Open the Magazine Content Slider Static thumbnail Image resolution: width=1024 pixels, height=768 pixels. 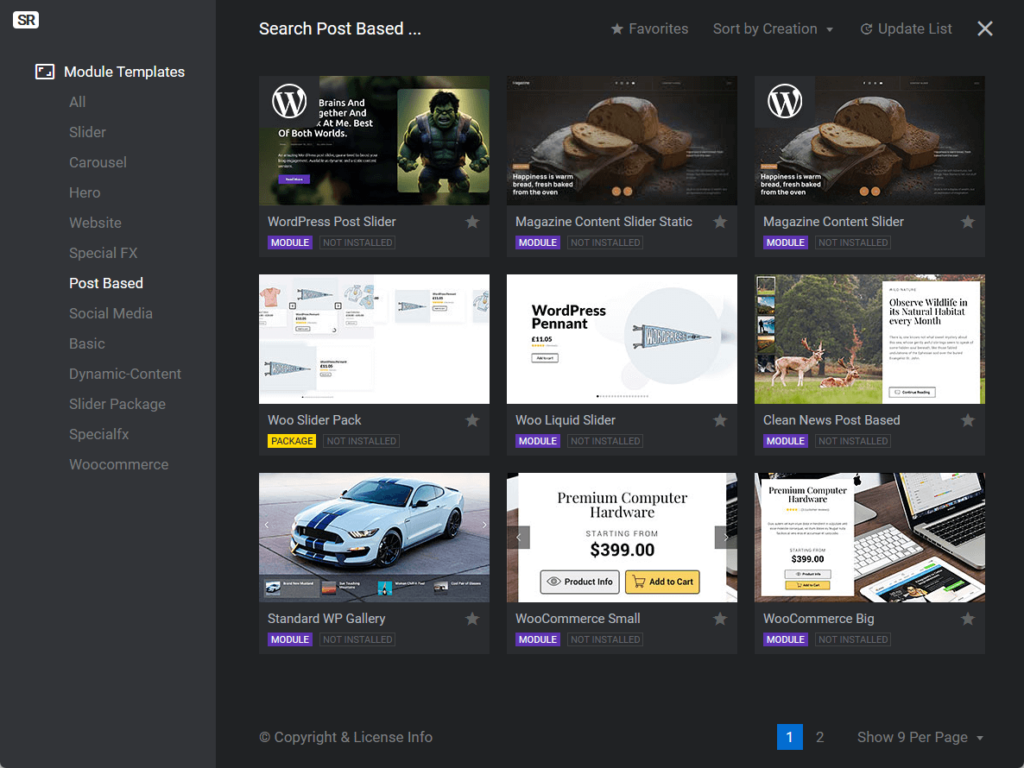(x=622, y=140)
